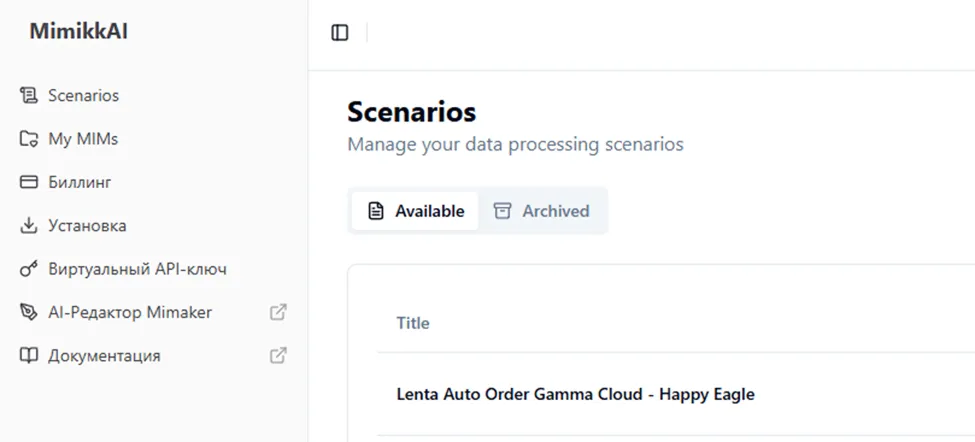Click the Title column header
This screenshot has height=442, width=975.
[x=413, y=323]
